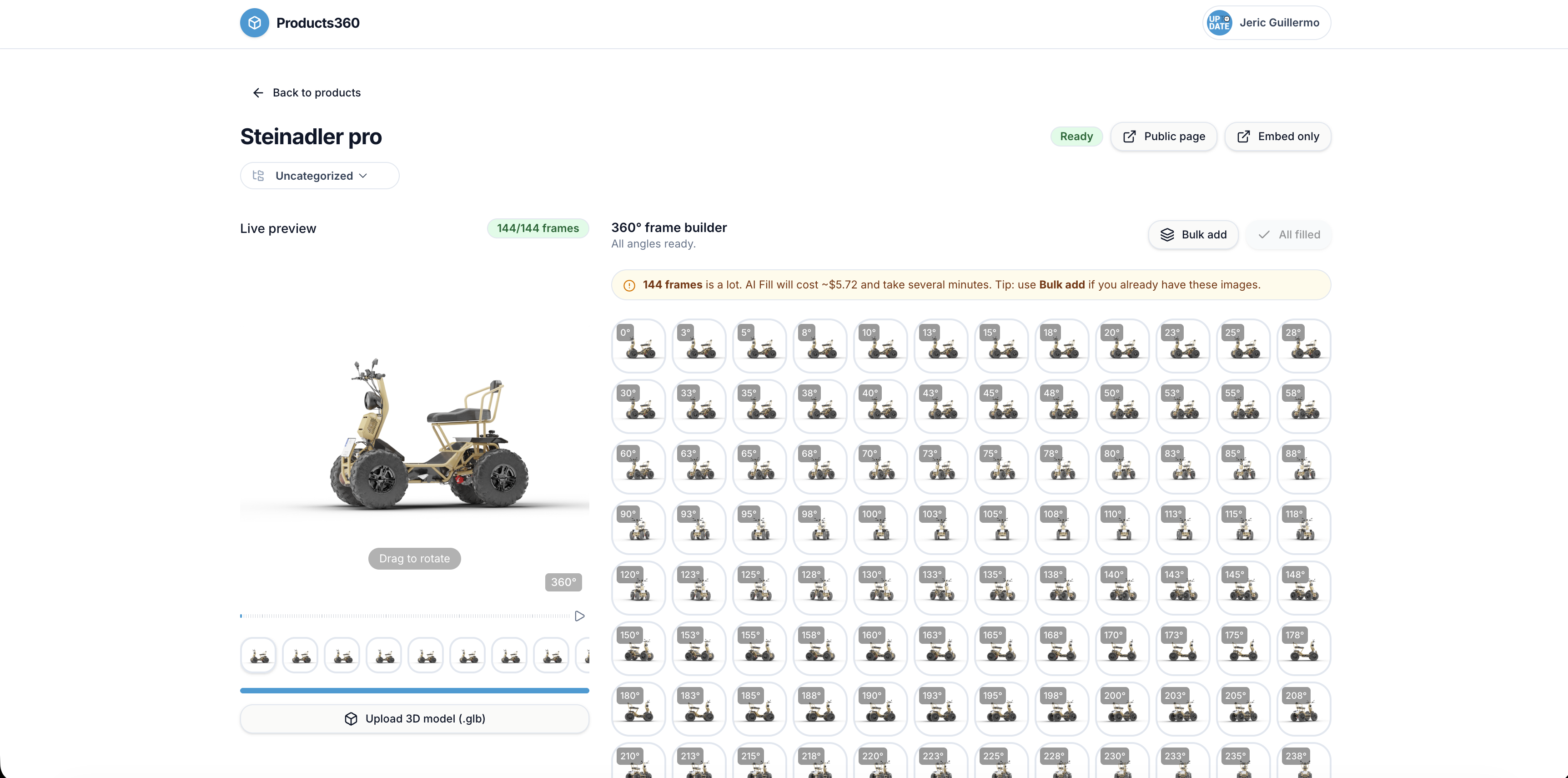Open the 150° frame slot

(x=638, y=648)
